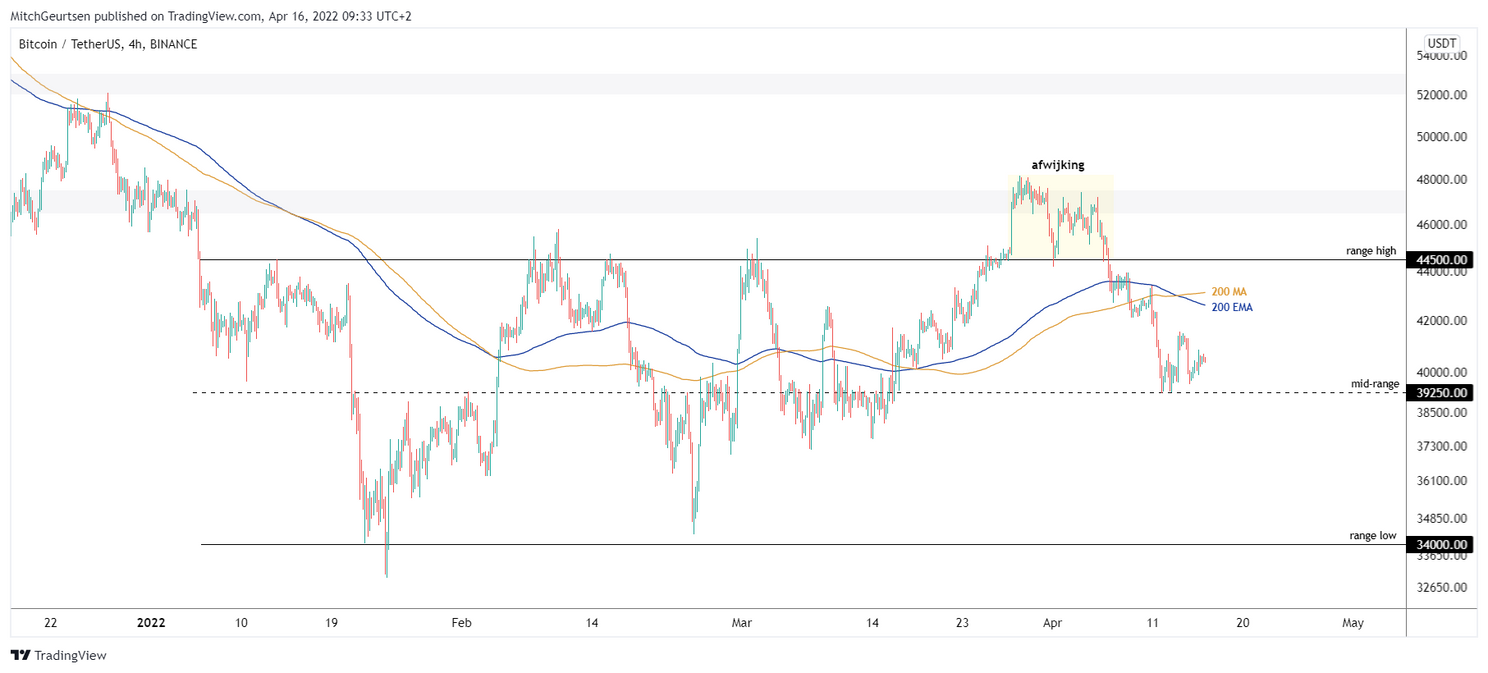The height and width of the screenshot is (673, 1488).
Task: Click the 'Feb' label on time axis
Action: click(x=461, y=623)
